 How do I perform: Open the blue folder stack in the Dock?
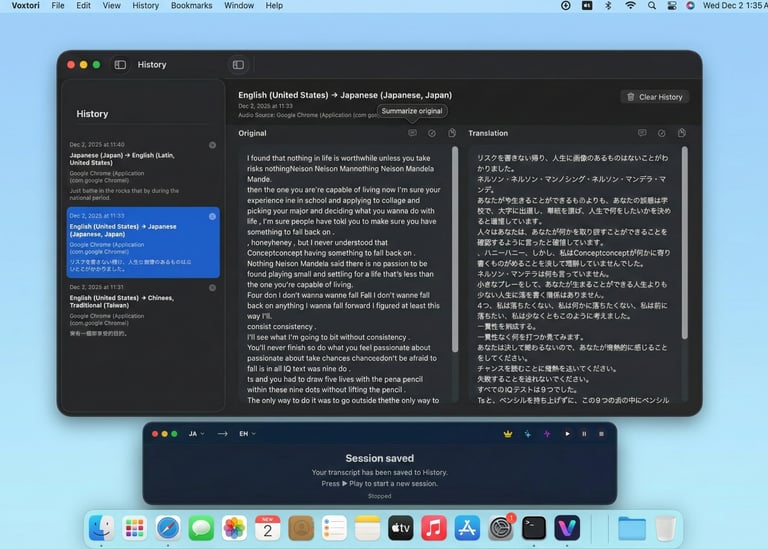(x=632, y=528)
